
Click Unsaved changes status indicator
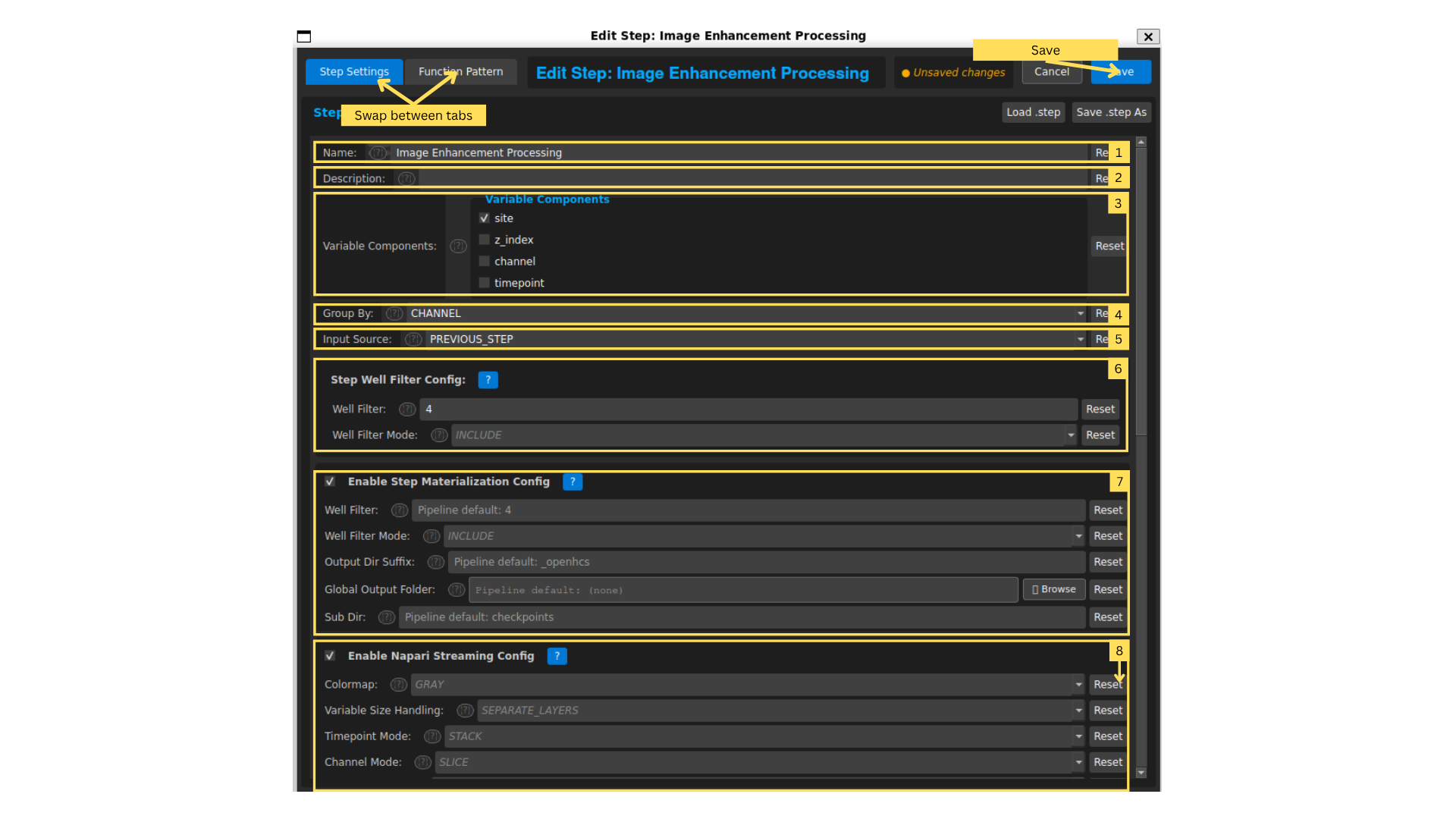coord(953,73)
